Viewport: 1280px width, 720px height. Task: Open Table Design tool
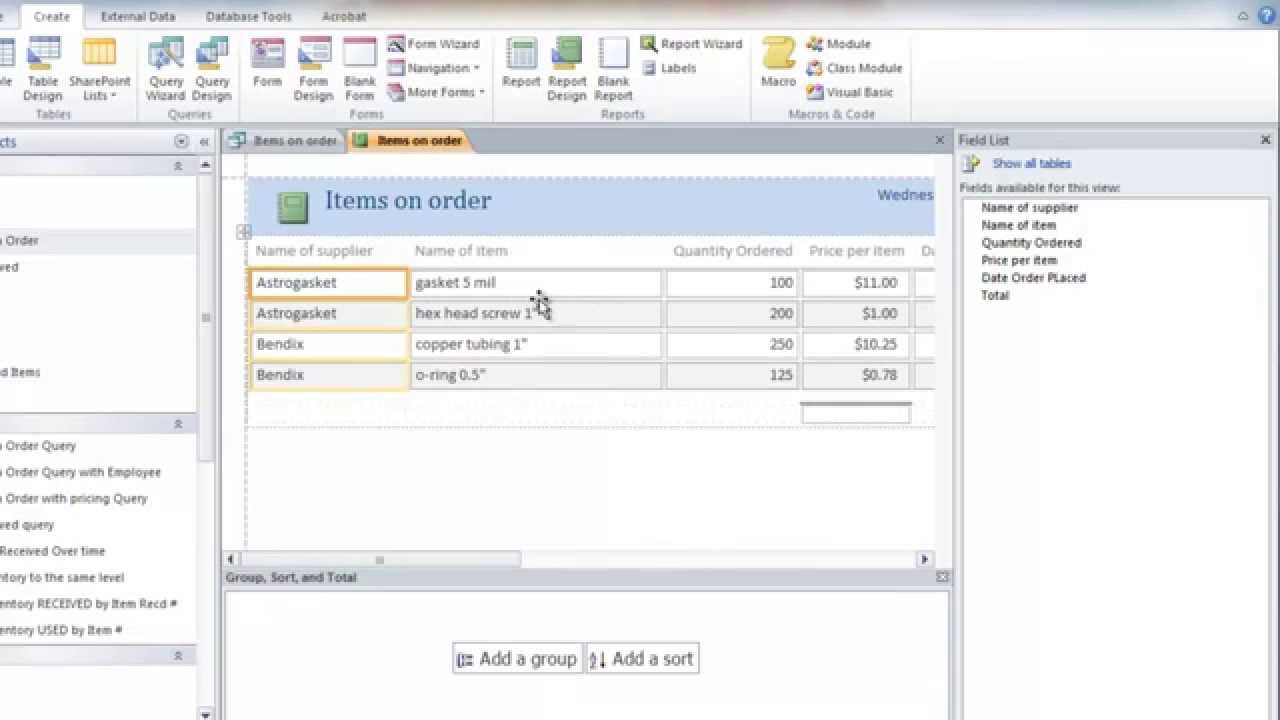click(43, 69)
